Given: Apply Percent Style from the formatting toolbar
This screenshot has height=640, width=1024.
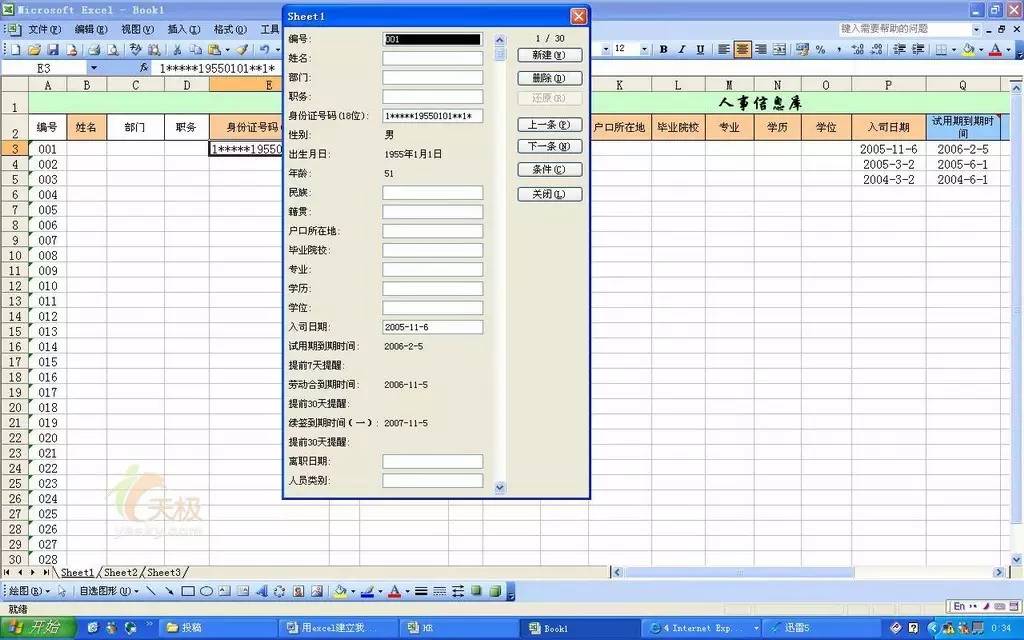Looking at the screenshot, I should click(821, 48).
